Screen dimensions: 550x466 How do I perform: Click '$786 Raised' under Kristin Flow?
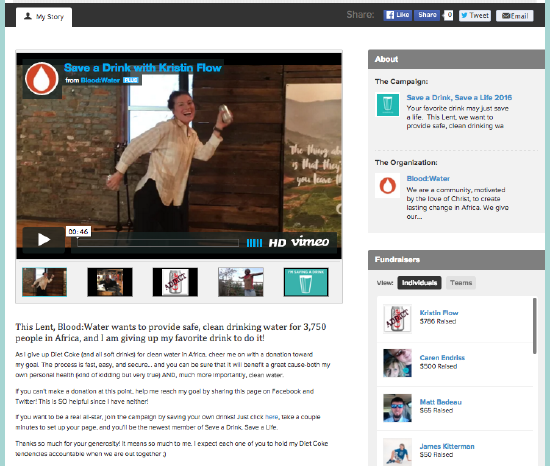(x=438, y=322)
